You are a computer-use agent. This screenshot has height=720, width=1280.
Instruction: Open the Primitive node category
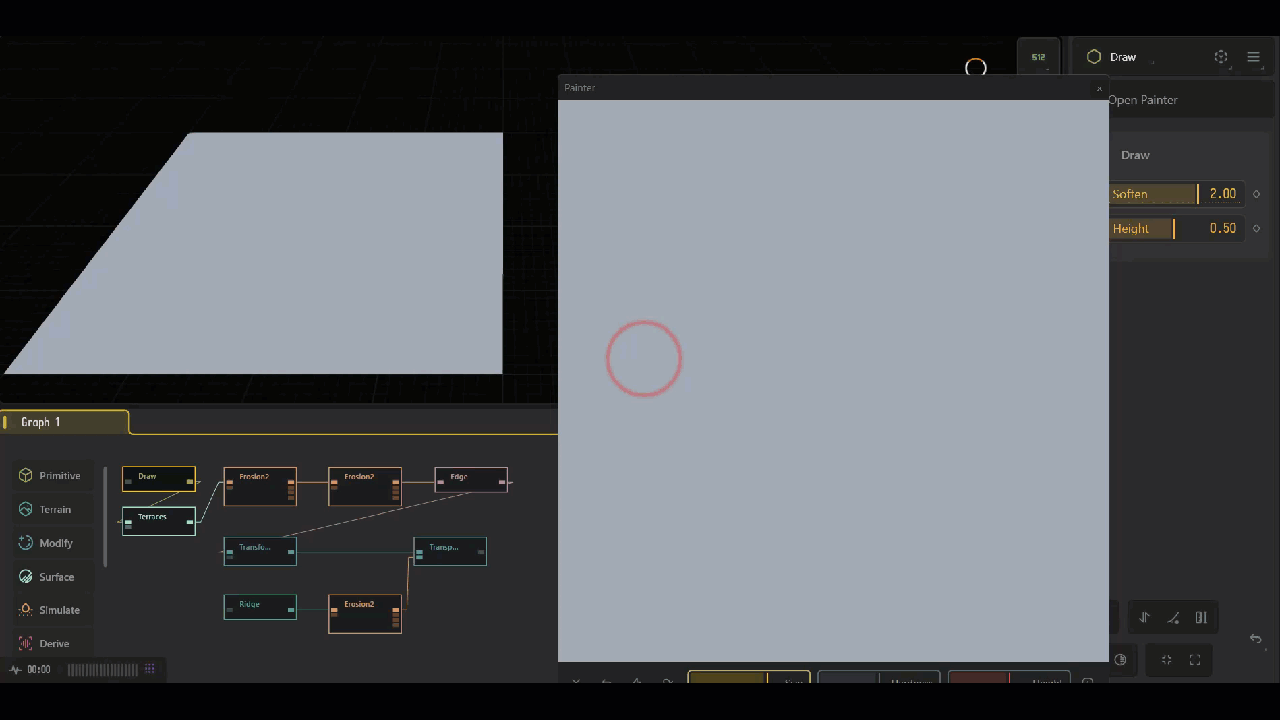[x=50, y=476]
